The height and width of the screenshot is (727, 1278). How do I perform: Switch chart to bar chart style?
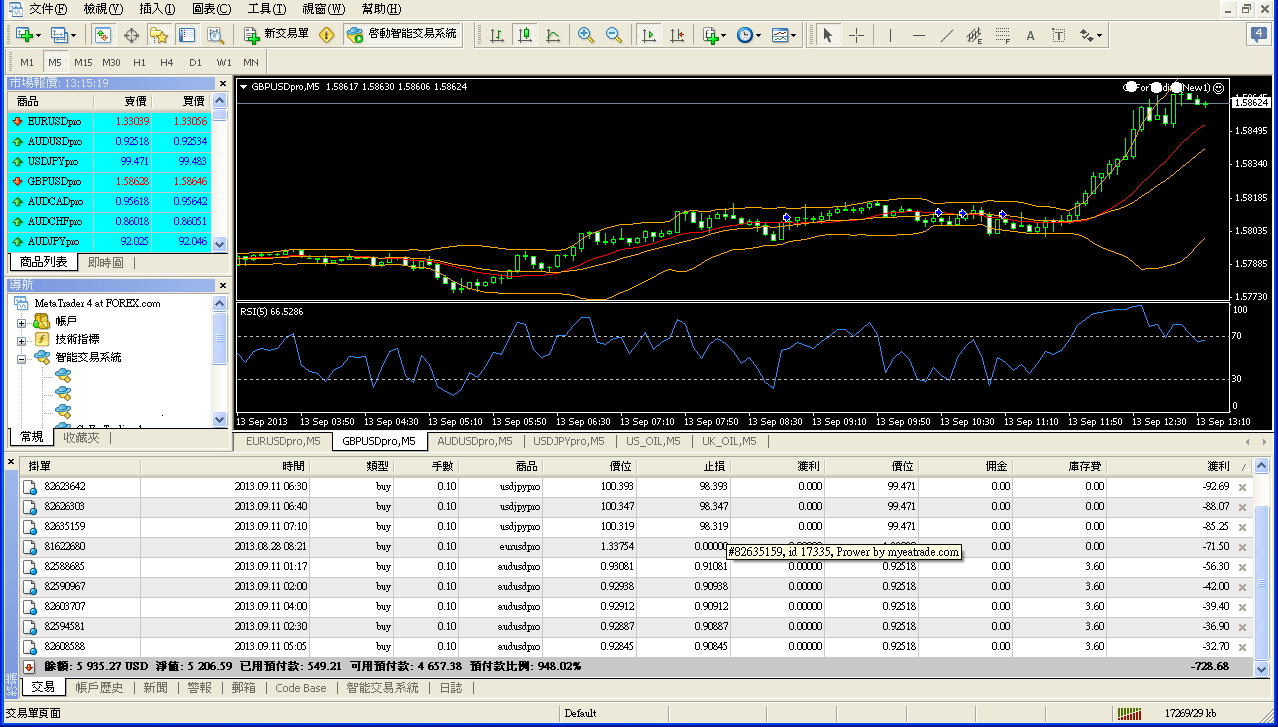coord(496,35)
